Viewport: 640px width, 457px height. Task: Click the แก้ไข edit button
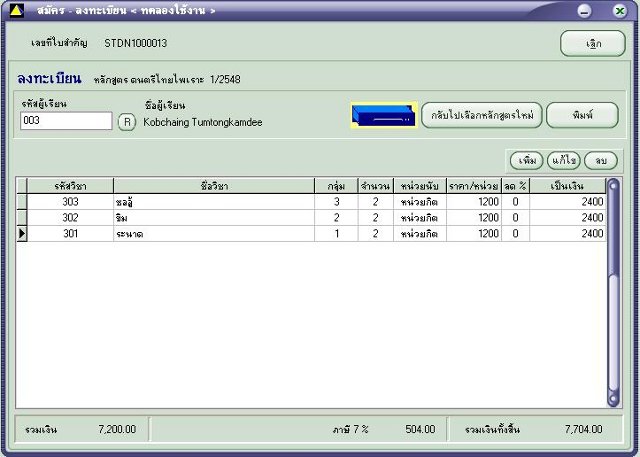(564, 160)
